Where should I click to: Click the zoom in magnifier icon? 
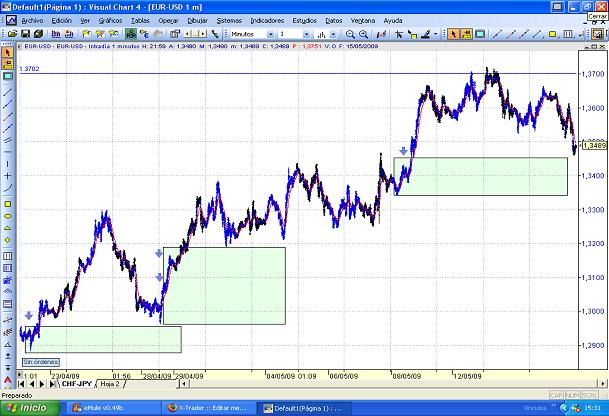363,34
